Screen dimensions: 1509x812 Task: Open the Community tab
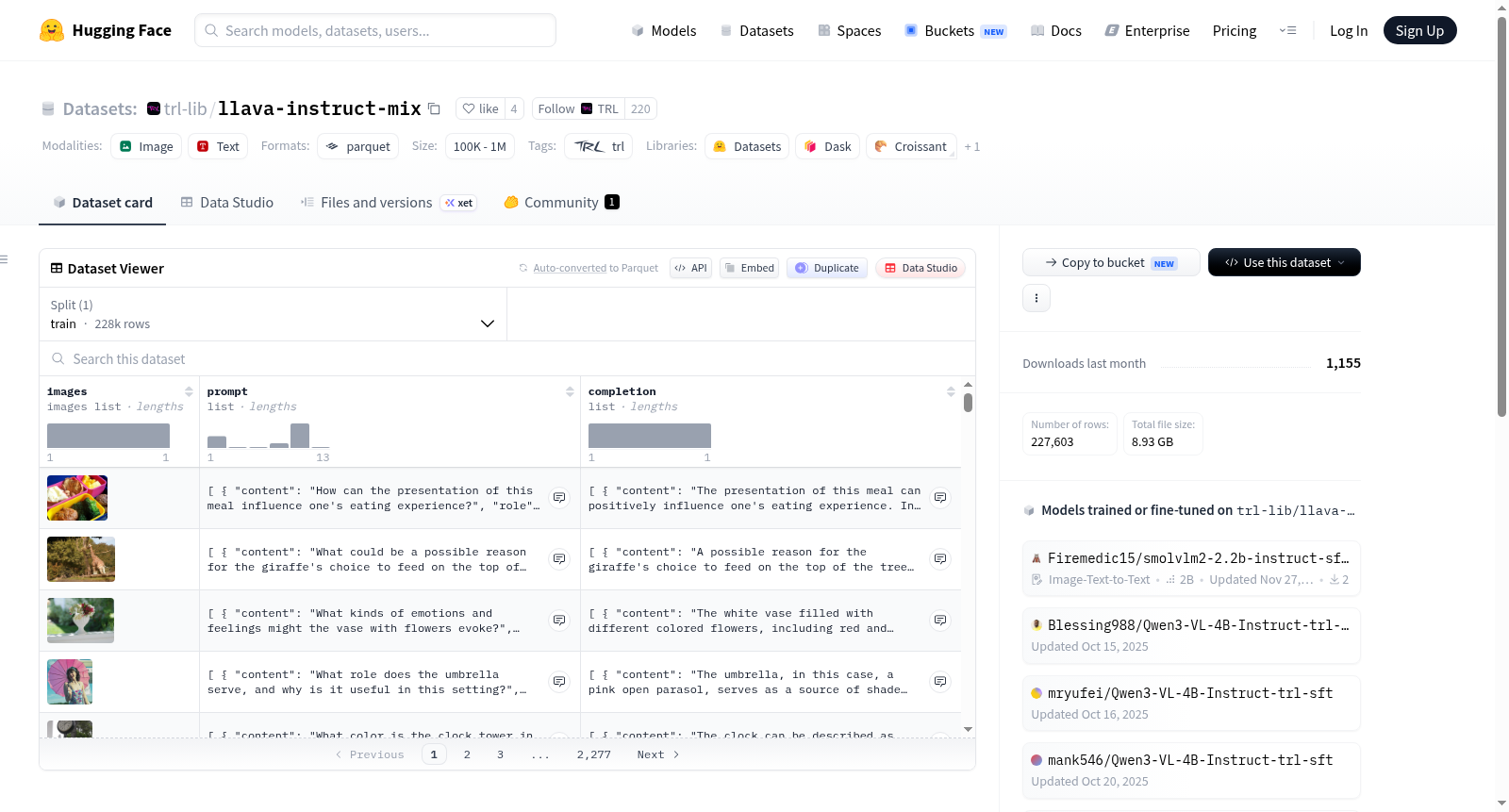pyautogui.click(x=561, y=202)
